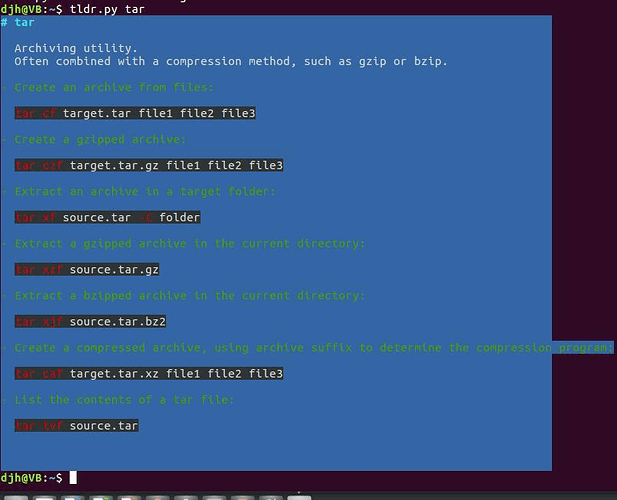Click 'tar xf source.tar -C folder' command
617x500 pixels.
107,217
